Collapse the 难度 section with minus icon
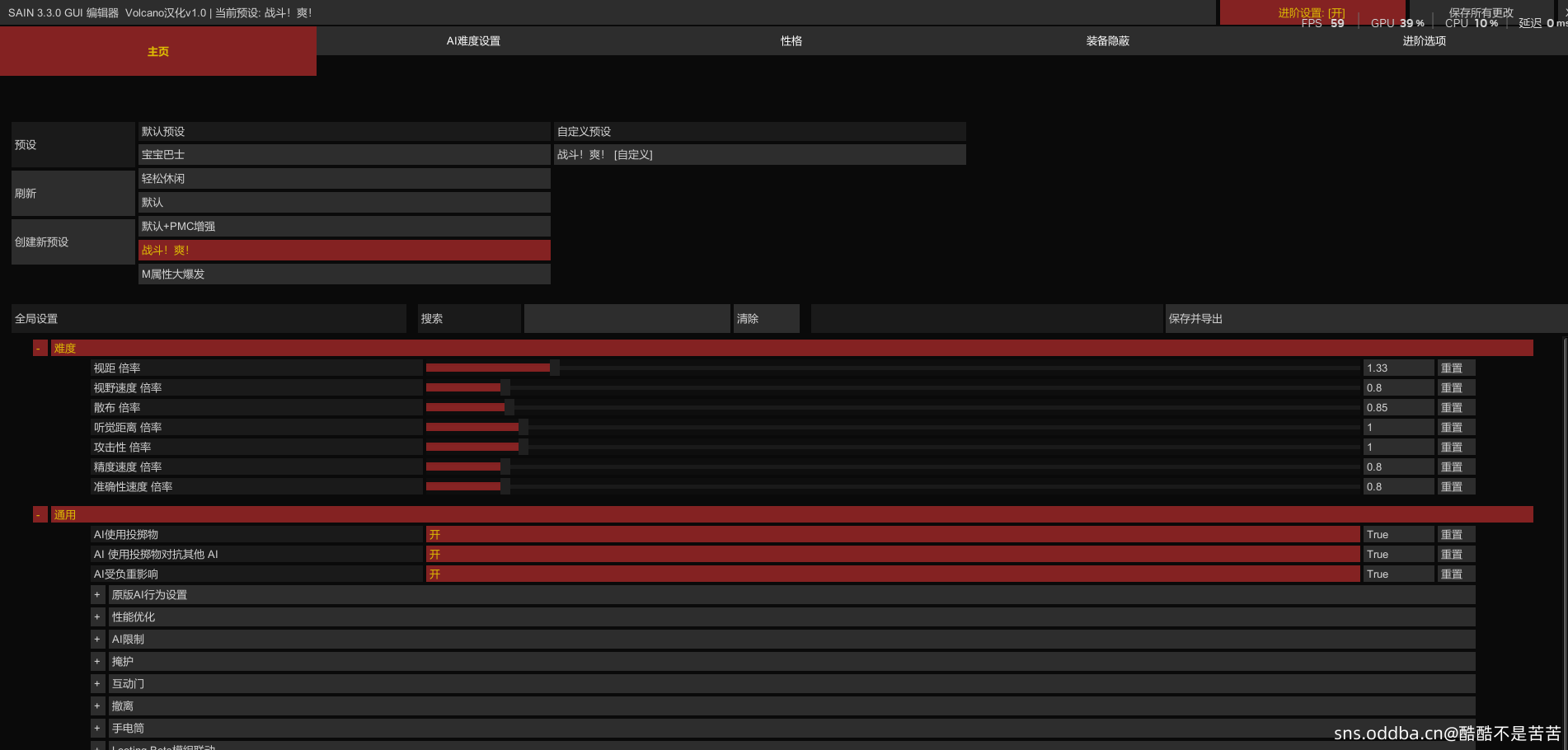The height and width of the screenshot is (750, 1568). point(39,349)
